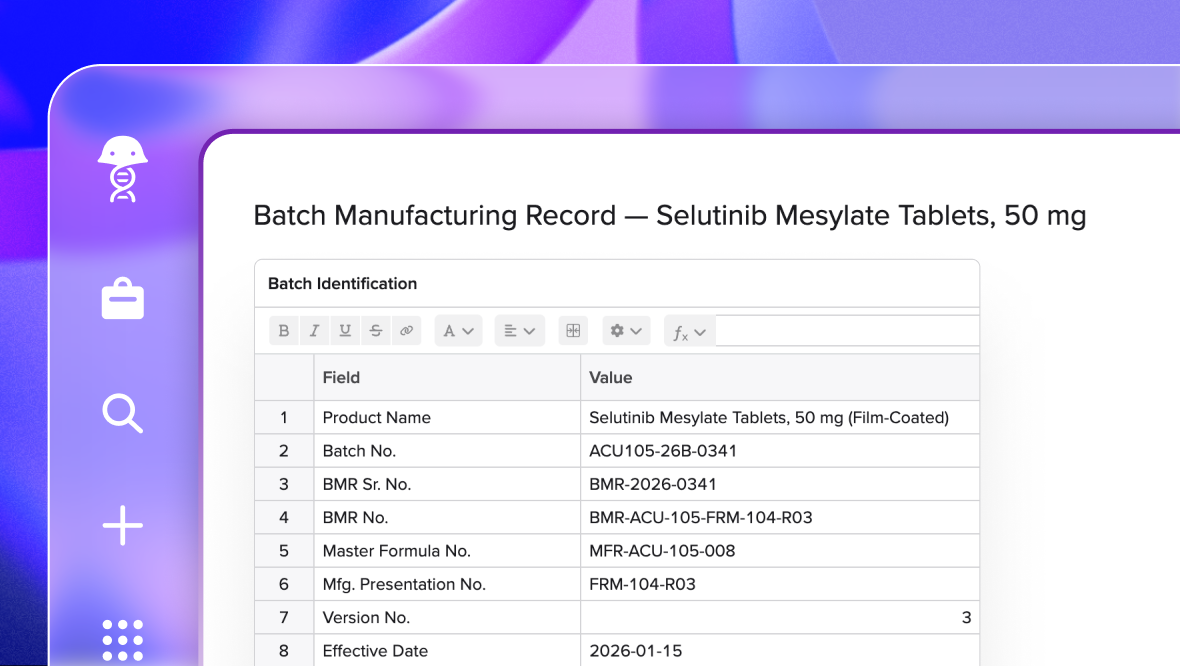The width and height of the screenshot is (1180, 666).
Task: Toggle underline formatting
Action: pos(345,330)
